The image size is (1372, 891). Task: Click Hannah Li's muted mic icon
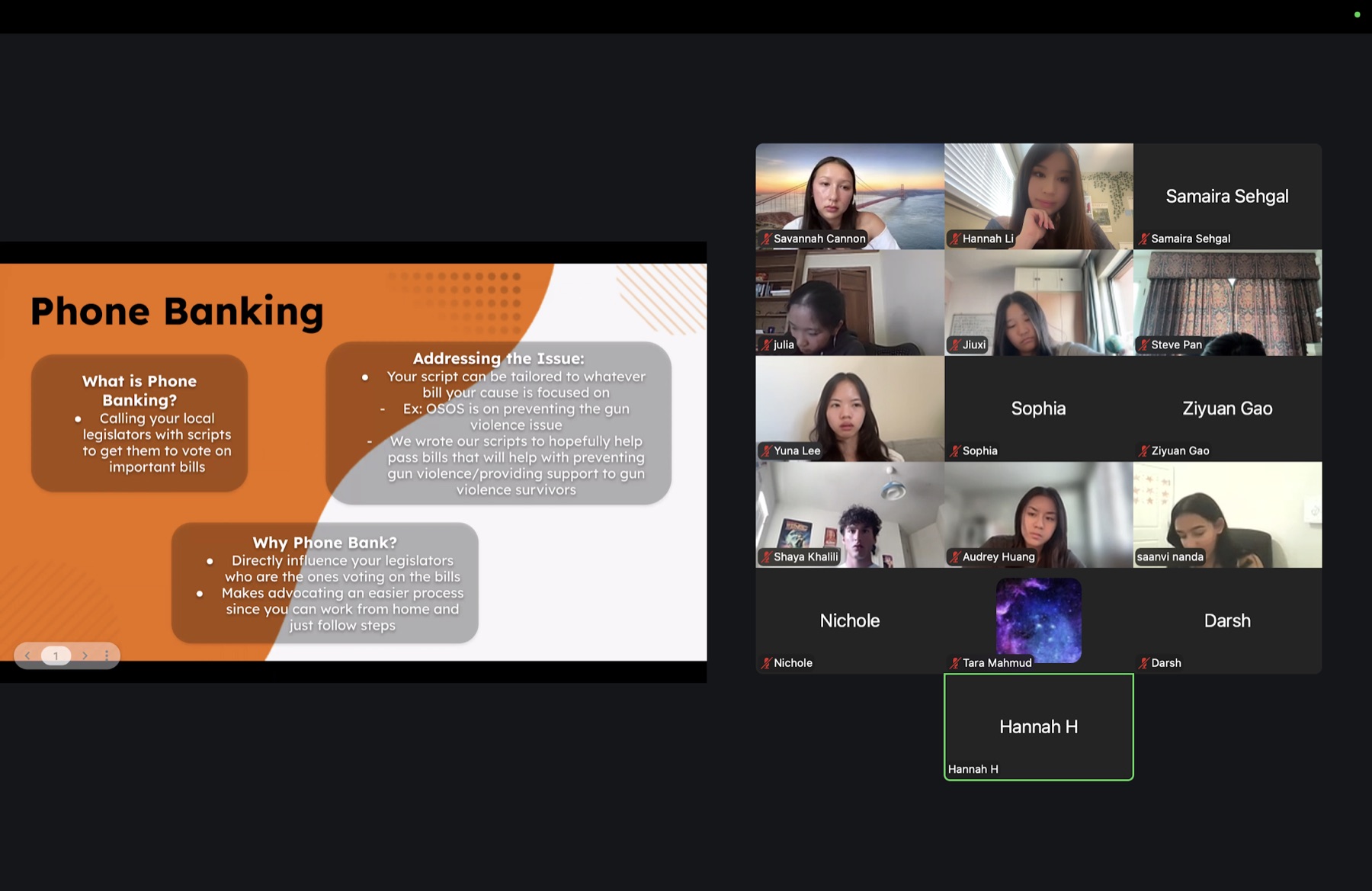[x=954, y=239]
